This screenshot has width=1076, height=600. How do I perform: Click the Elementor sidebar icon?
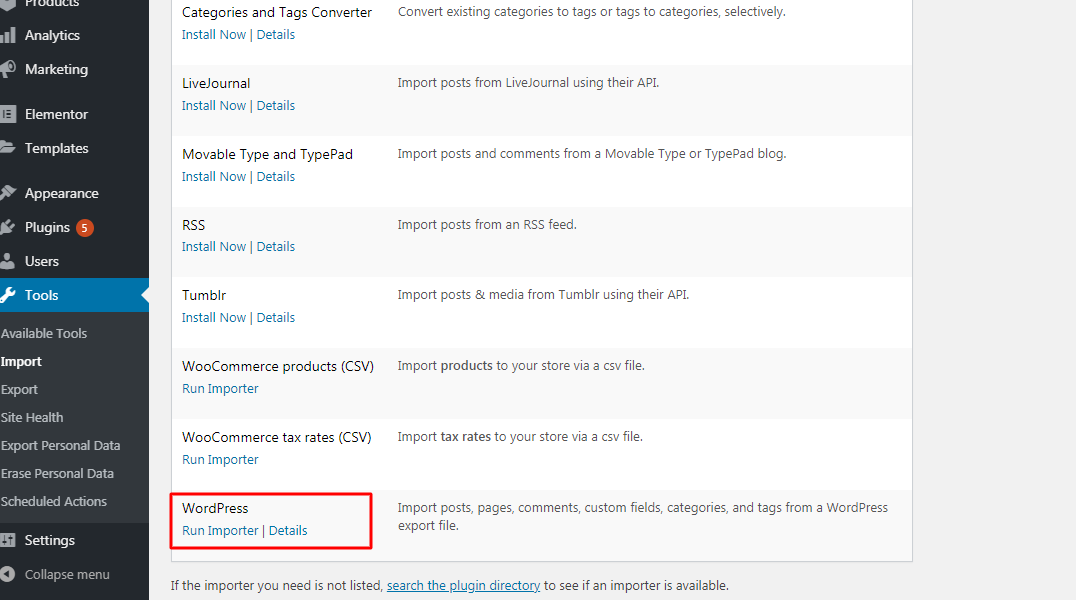pyautogui.click(x=8, y=114)
